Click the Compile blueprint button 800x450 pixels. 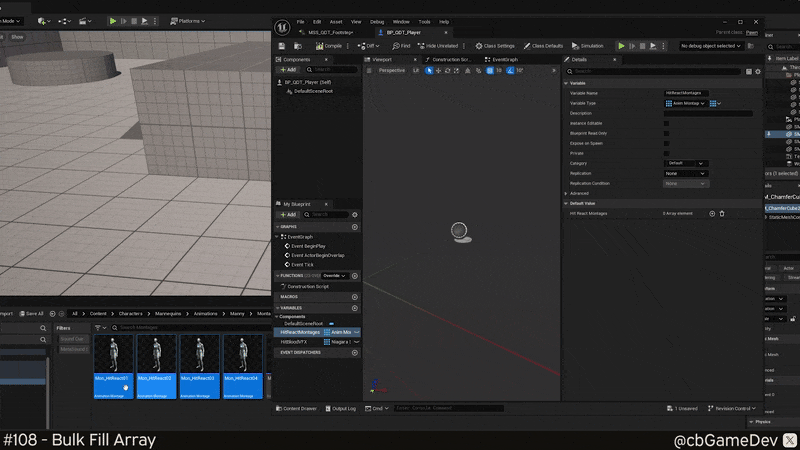click(x=330, y=46)
